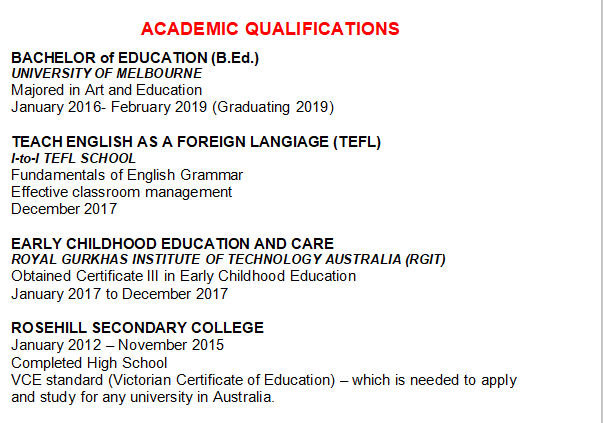This screenshot has width=603, height=423.
Task: Click the ROYAL GURKHAS INSTITUTE OF TECHNOLOGY line
Action: (x=228, y=260)
